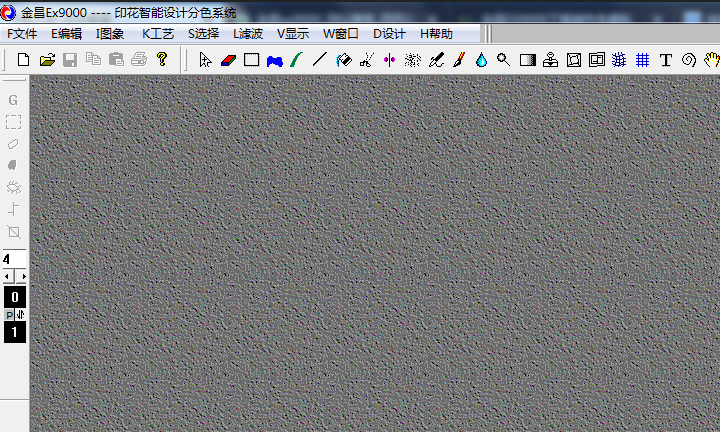Select the square frame with circle tool
This screenshot has width=720, height=432.
tap(574, 60)
